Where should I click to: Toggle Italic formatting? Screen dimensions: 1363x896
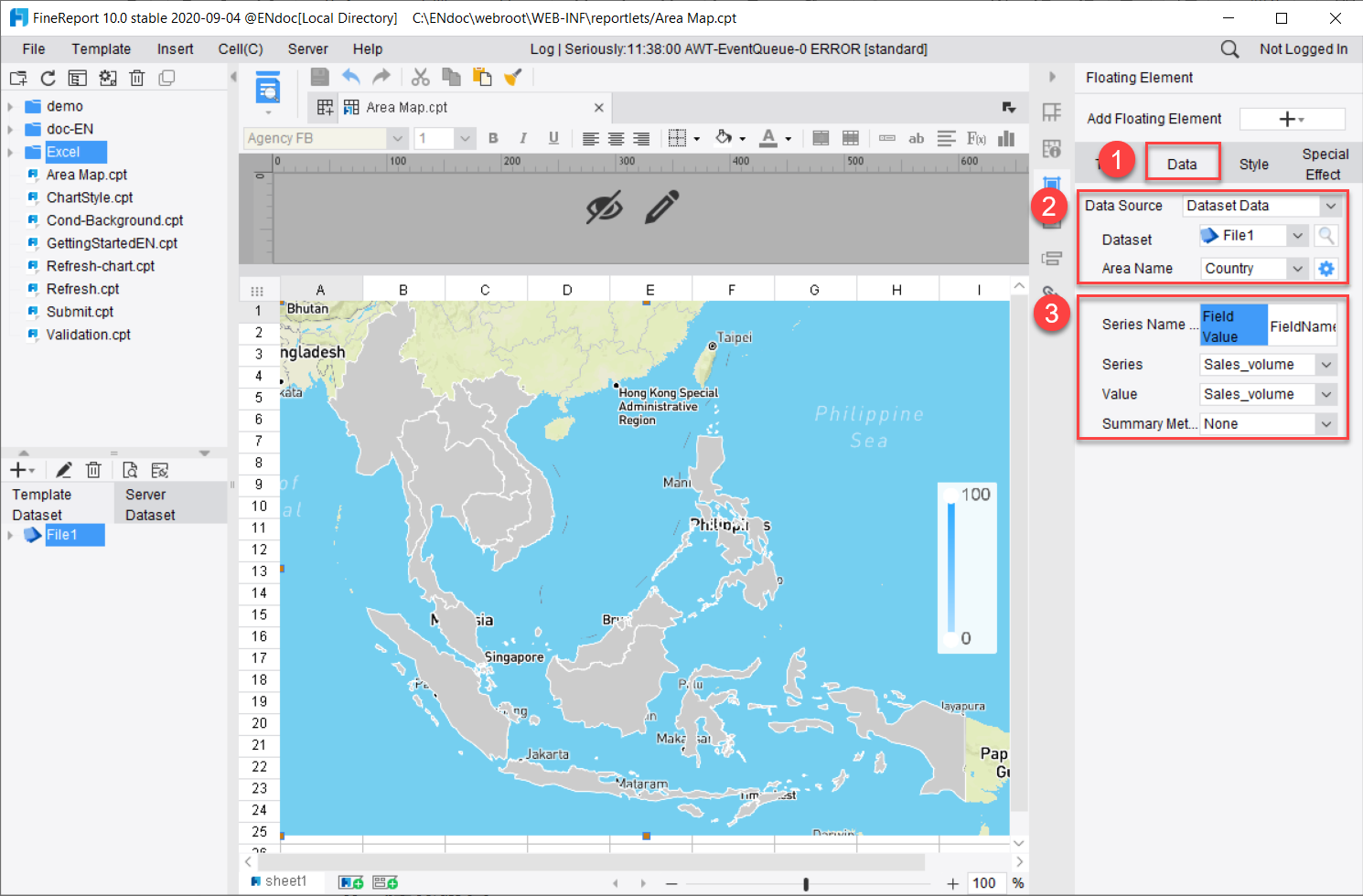pos(522,137)
